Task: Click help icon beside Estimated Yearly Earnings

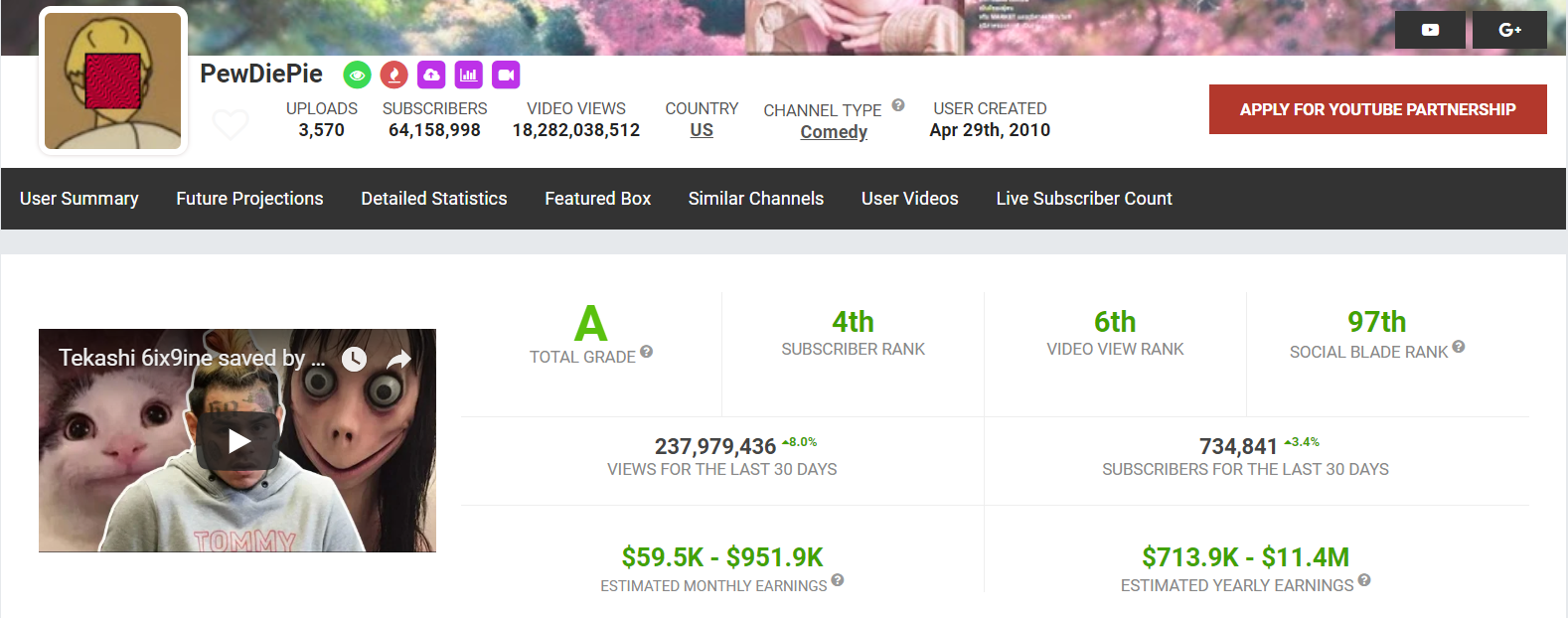Action: 1364,580
